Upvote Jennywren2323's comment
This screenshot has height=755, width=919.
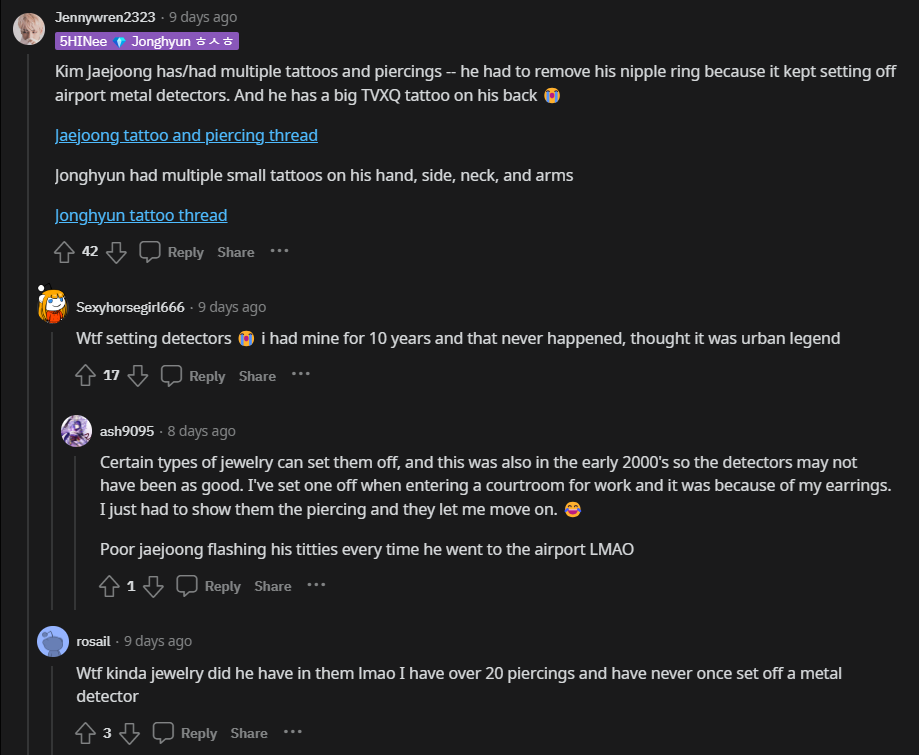click(x=65, y=252)
